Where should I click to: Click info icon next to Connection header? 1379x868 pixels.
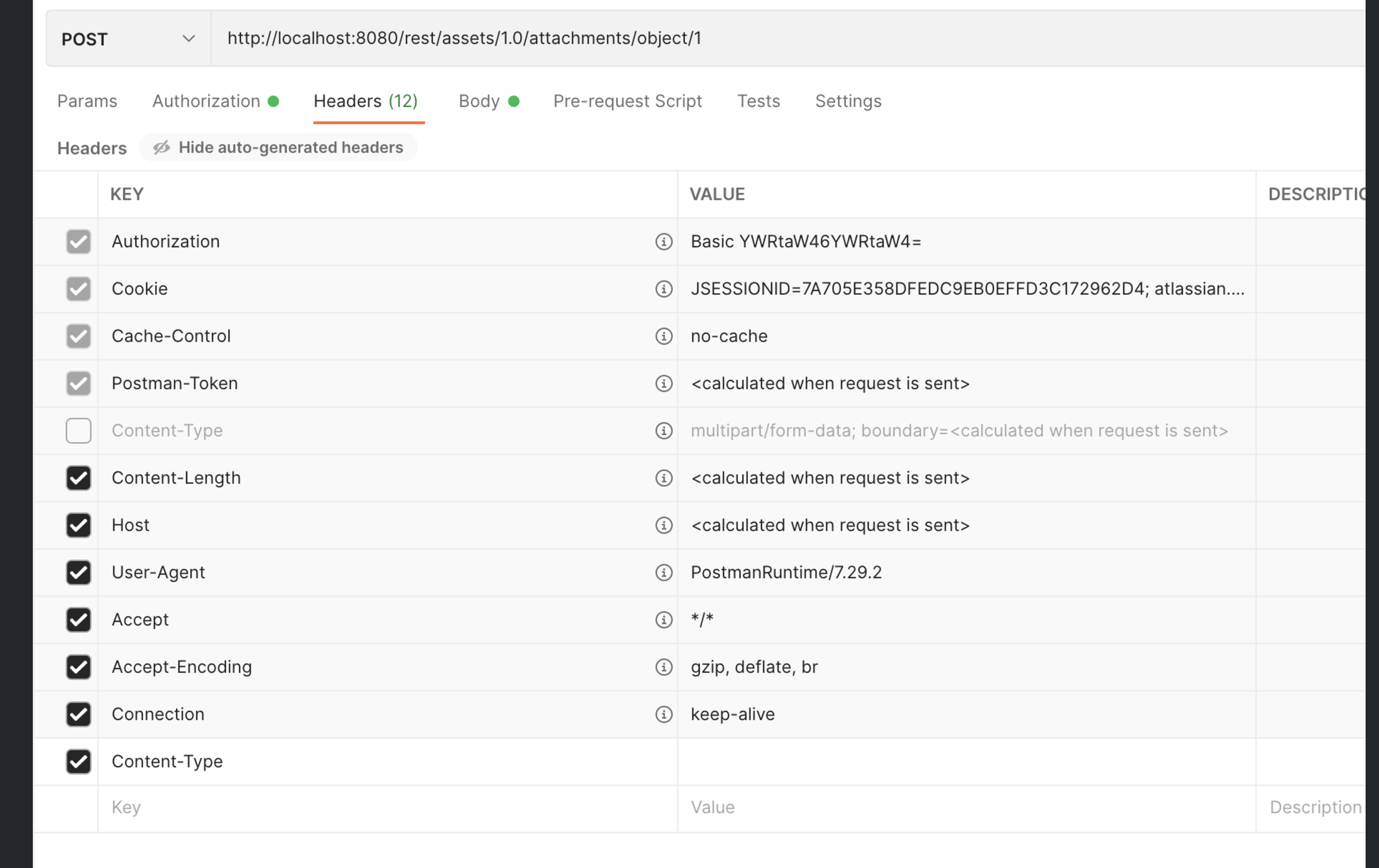pos(663,715)
